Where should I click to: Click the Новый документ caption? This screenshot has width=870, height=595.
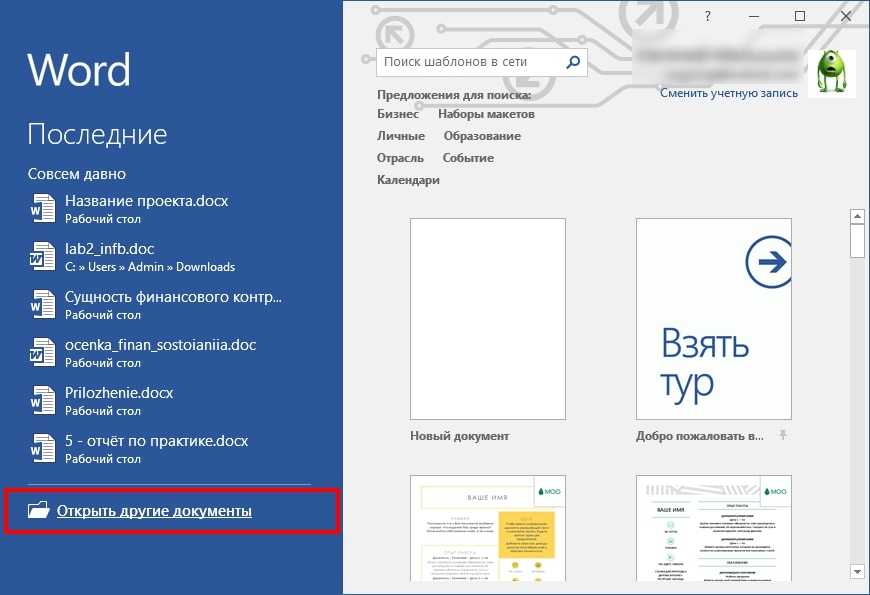coord(459,436)
